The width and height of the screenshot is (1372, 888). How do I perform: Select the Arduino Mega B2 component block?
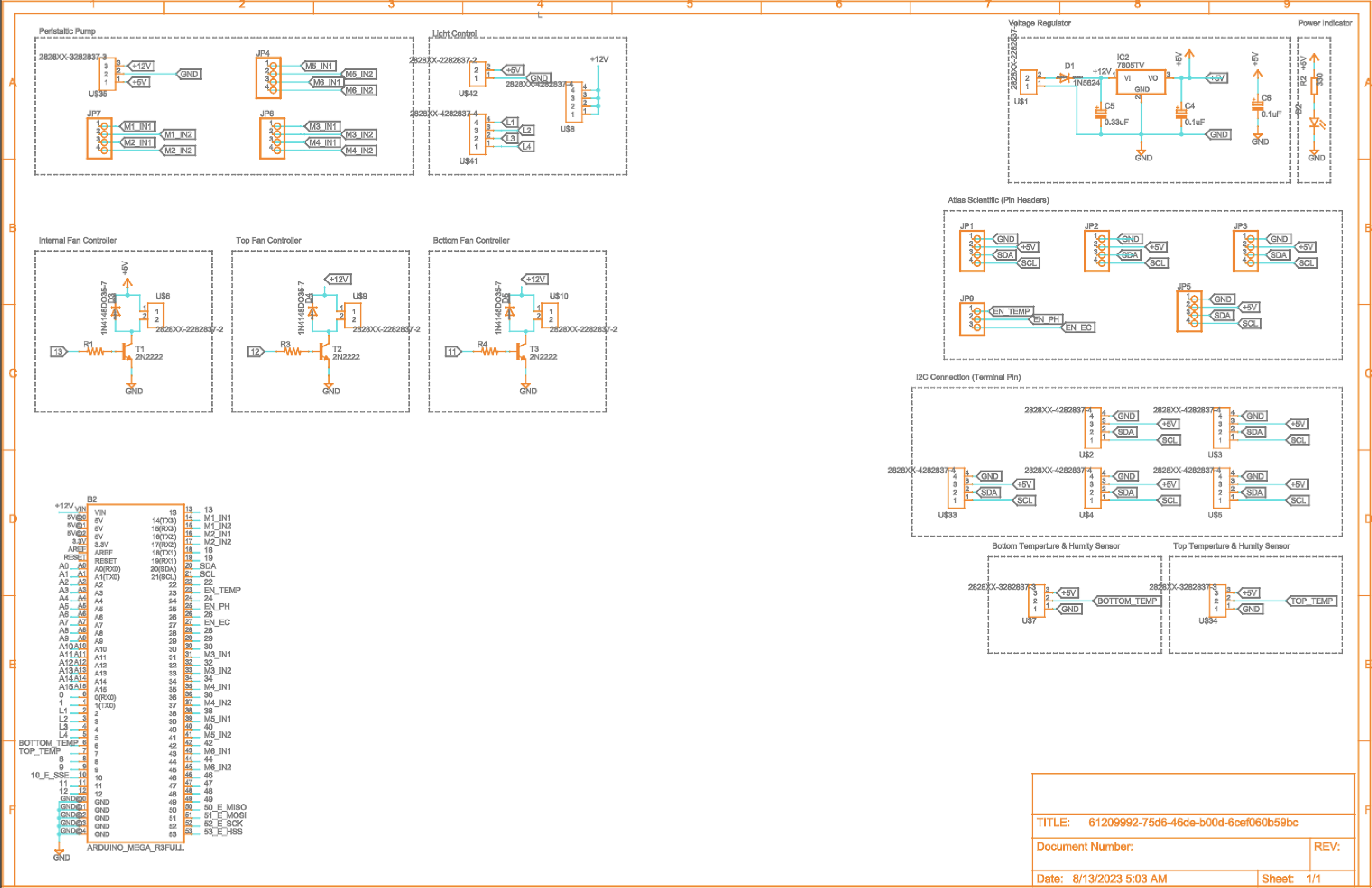coord(136,673)
